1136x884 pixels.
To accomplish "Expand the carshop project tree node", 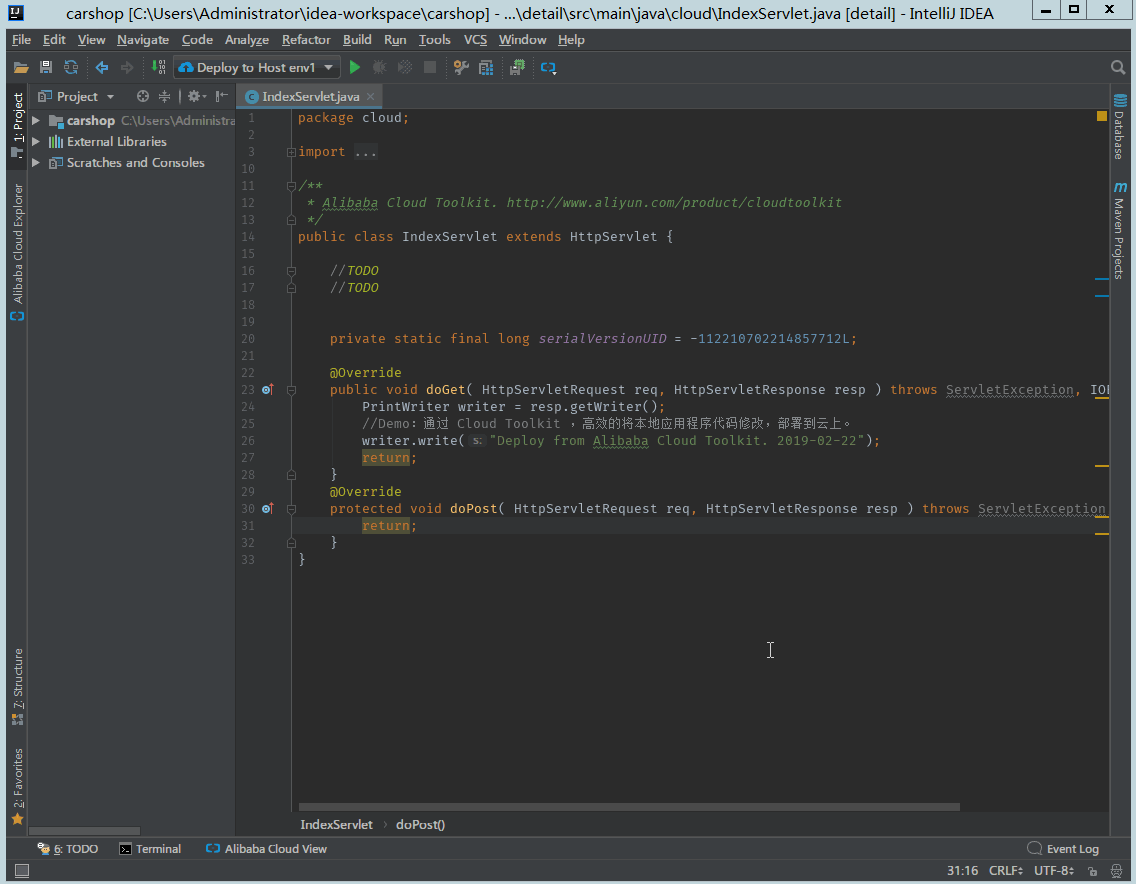I will pos(36,120).
